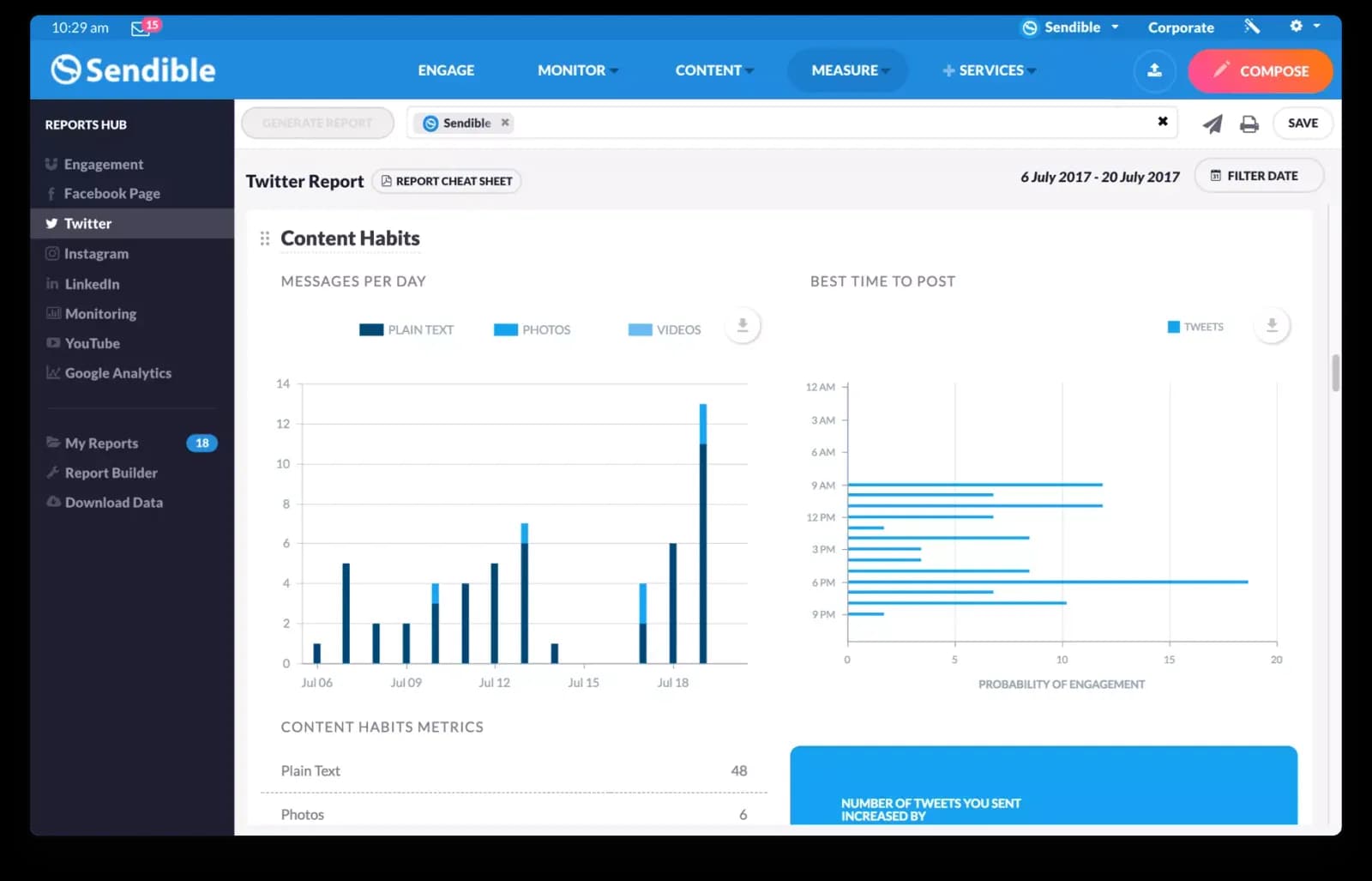
Task: Print the Twitter report
Action: click(1249, 124)
